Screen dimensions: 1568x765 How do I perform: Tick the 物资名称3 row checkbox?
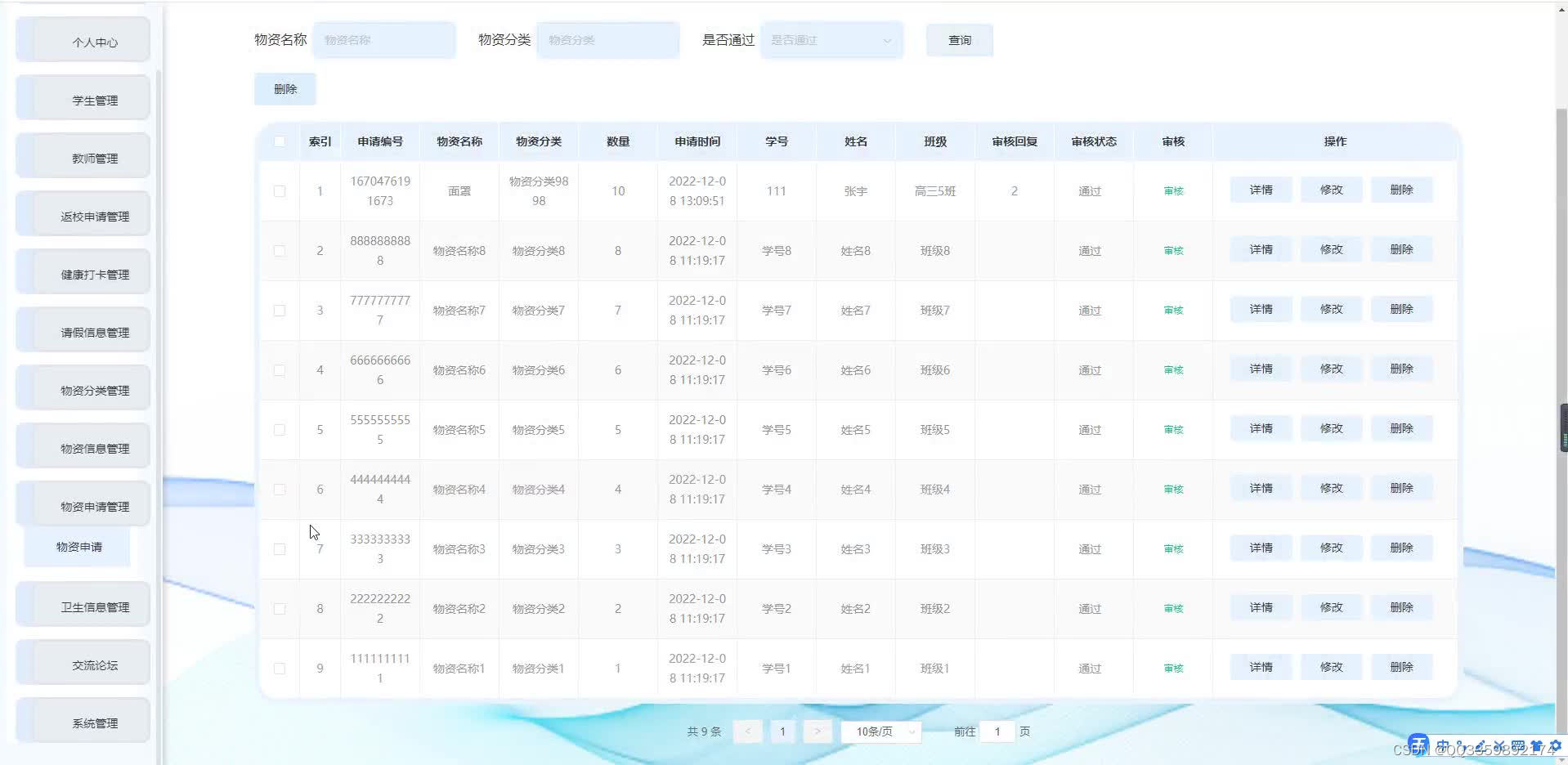(280, 549)
